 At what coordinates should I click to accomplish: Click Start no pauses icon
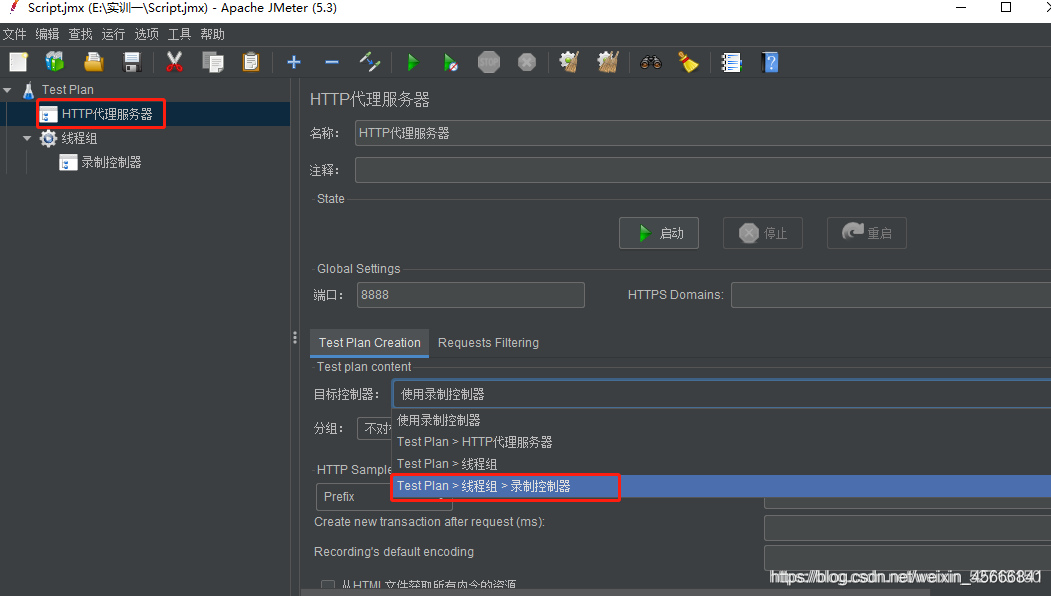[x=450, y=62]
